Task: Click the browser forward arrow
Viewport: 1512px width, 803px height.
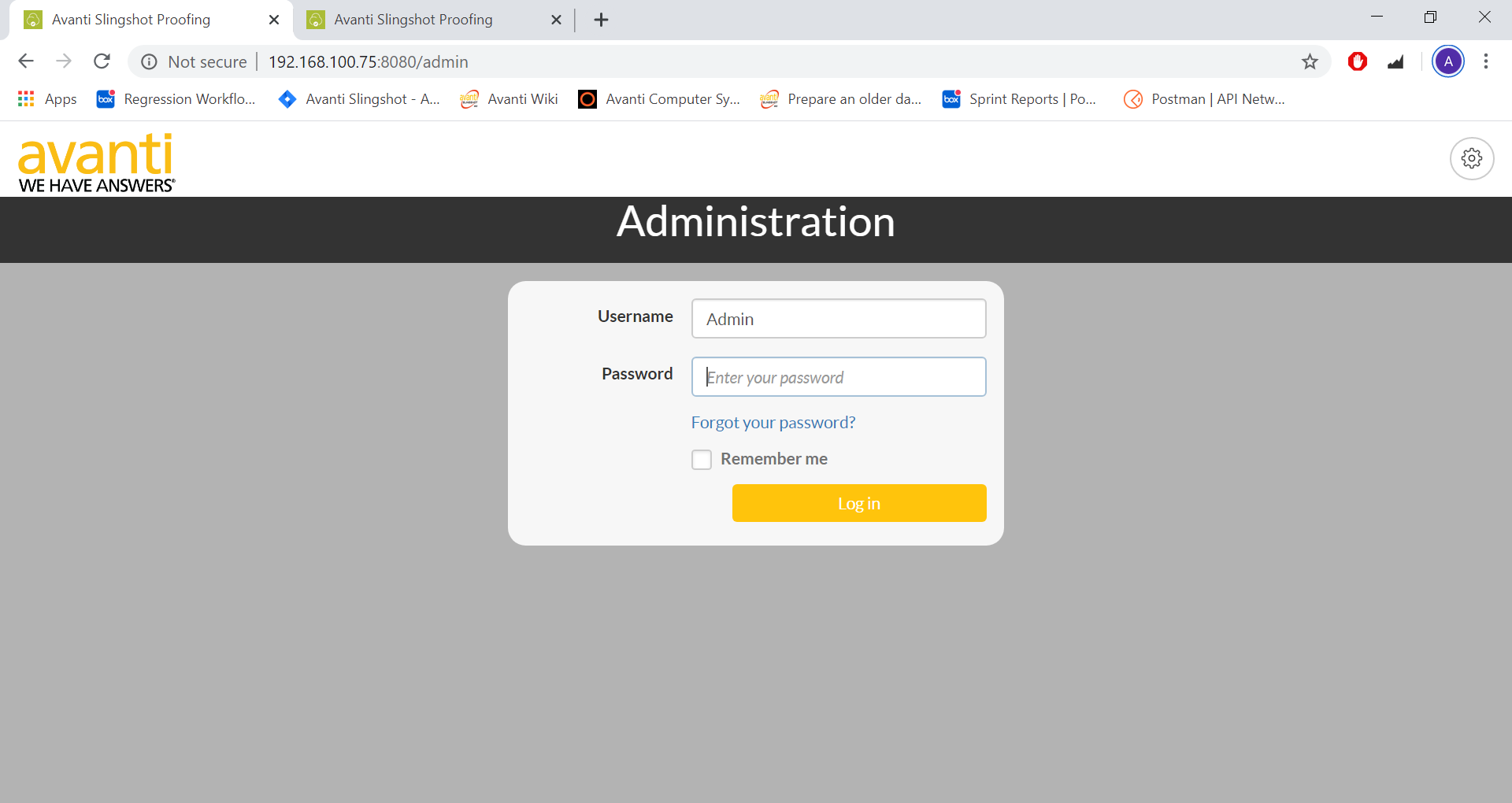Action: pyautogui.click(x=64, y=61)
